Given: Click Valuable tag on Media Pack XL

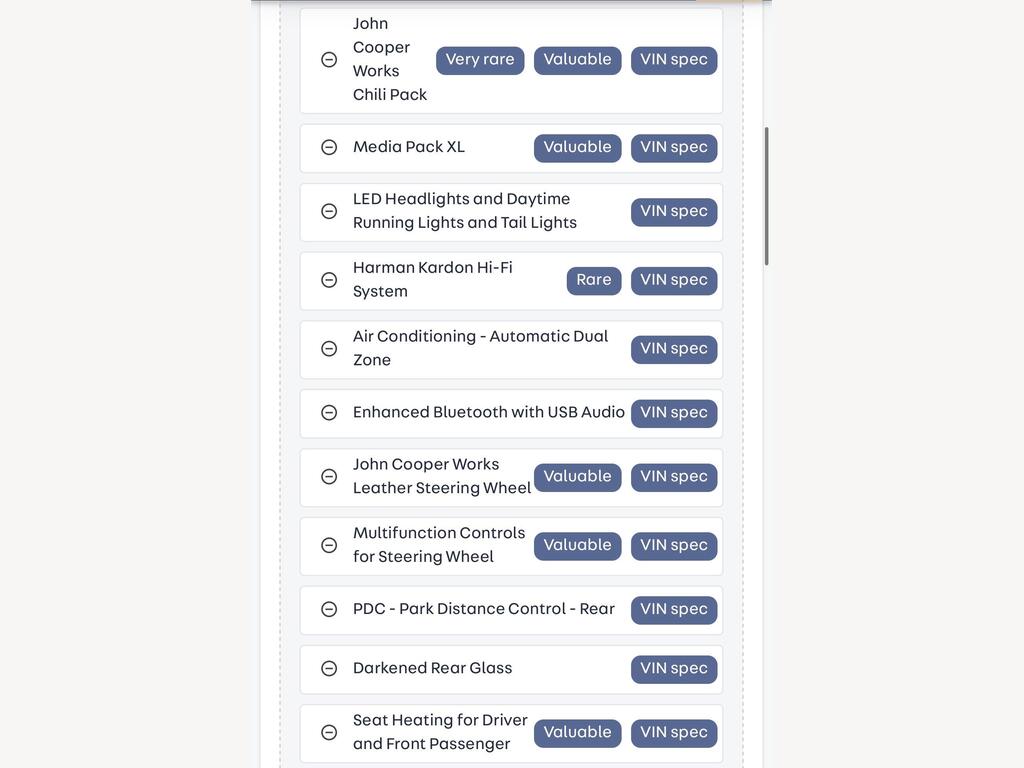Looking at the screenshot, I should [x=577, y=148].
